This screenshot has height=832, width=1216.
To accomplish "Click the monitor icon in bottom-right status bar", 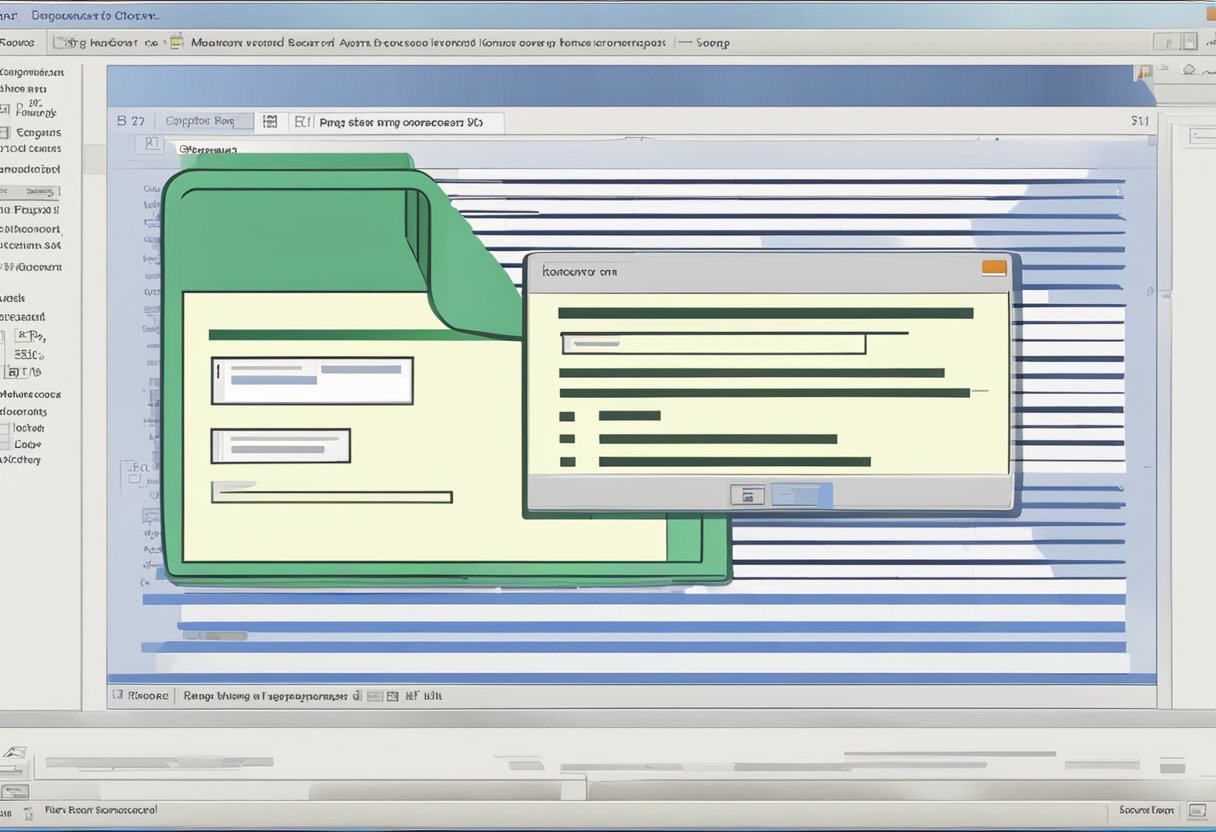I will tap(1197, 811).
